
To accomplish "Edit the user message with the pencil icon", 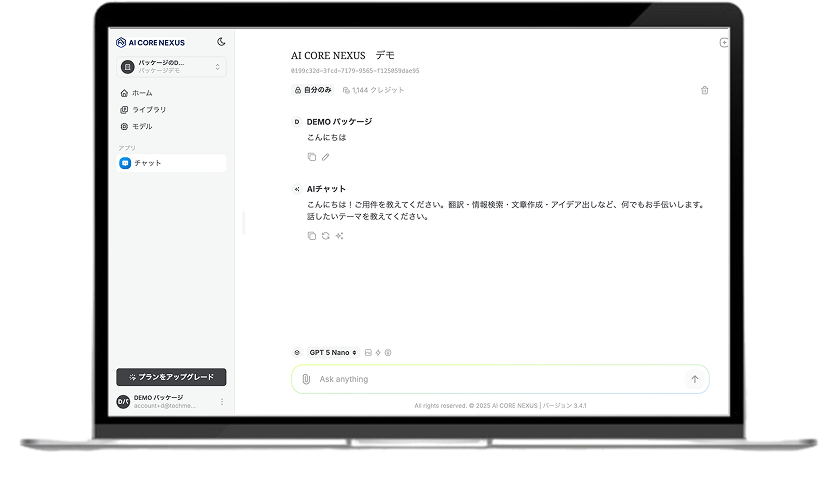I will tap(325, 157).
